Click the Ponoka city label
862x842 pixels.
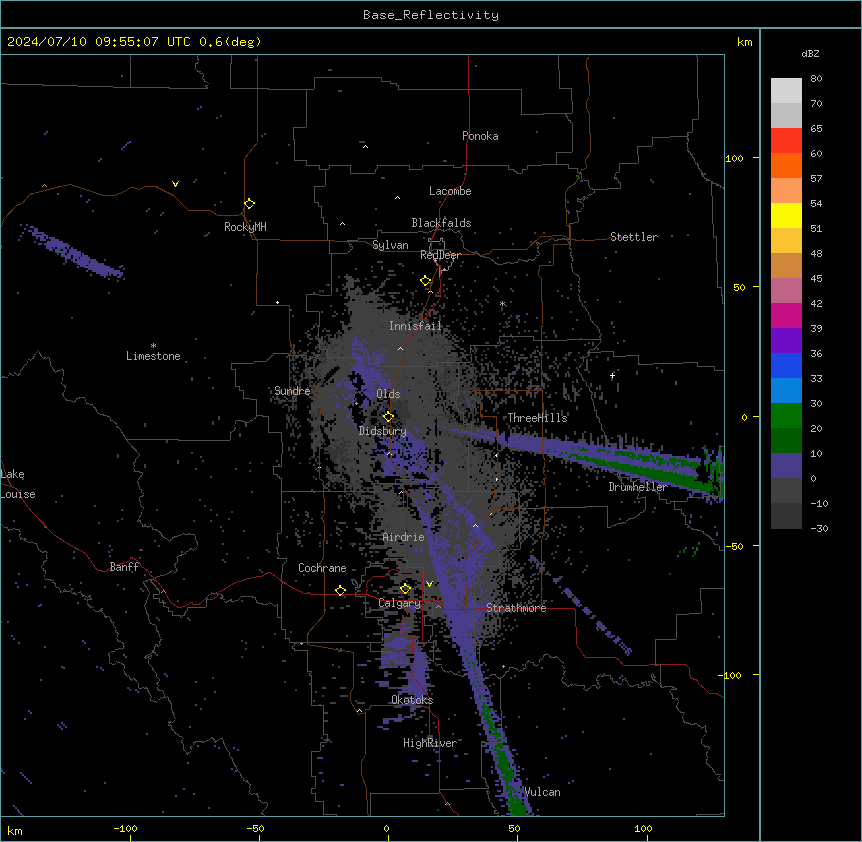tap(480, 136)
